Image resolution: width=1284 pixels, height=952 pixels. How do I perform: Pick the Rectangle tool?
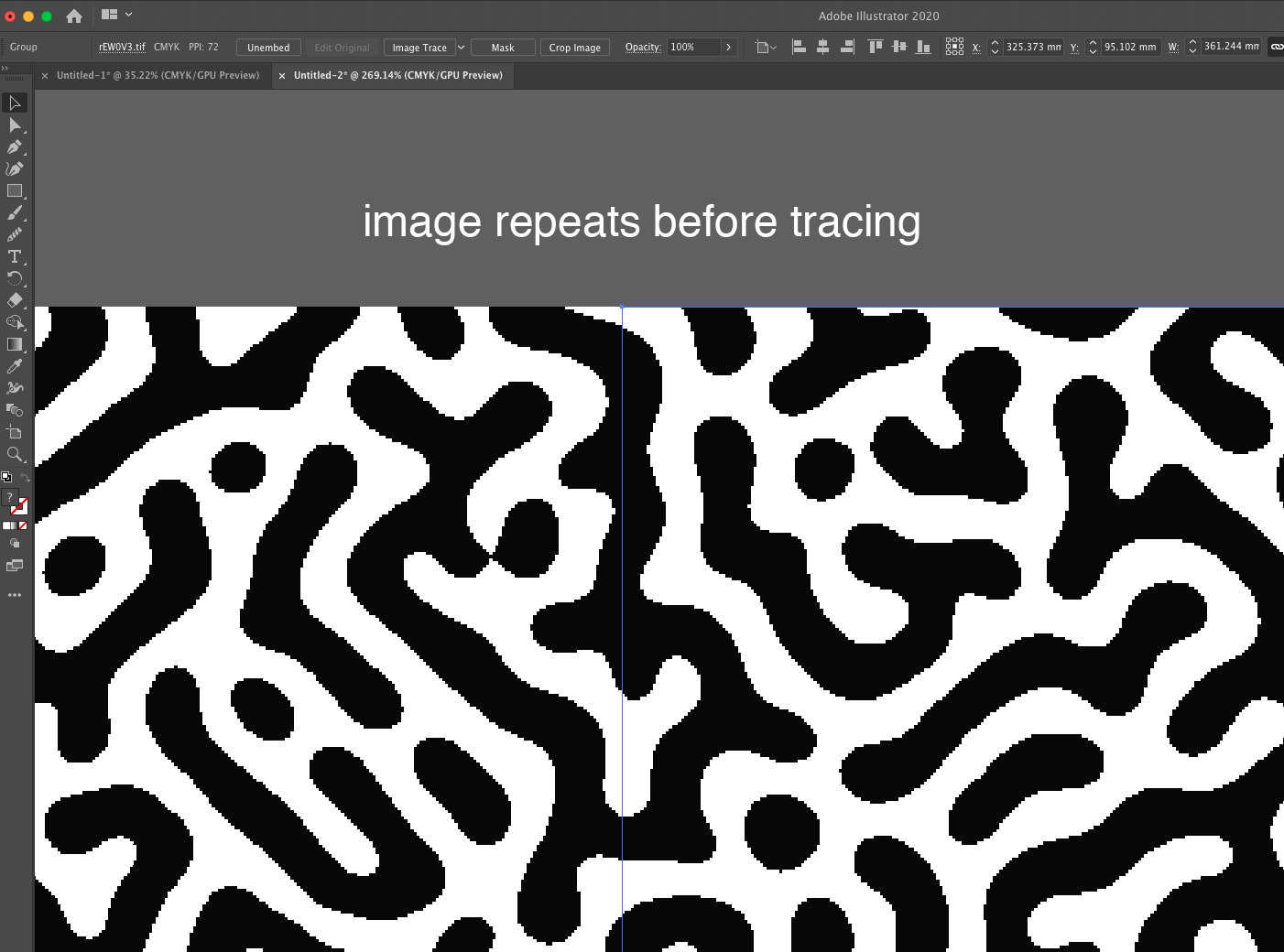[15, 190]
